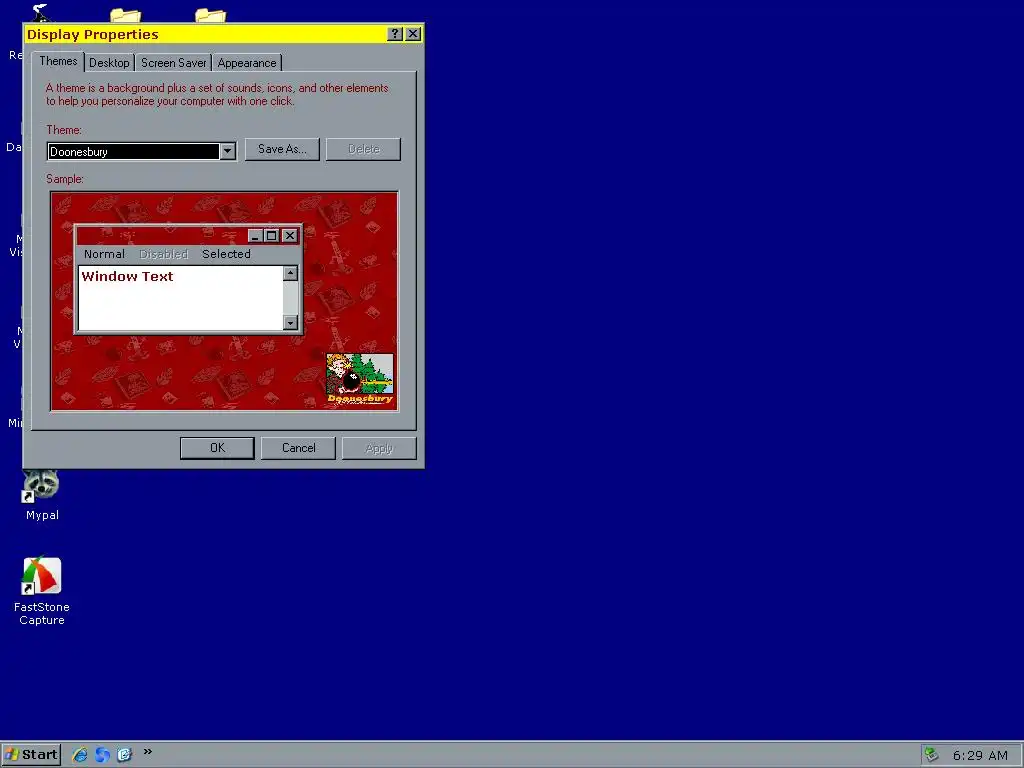
Task: Open the Theme dropdown arrow
Action: 227,152
